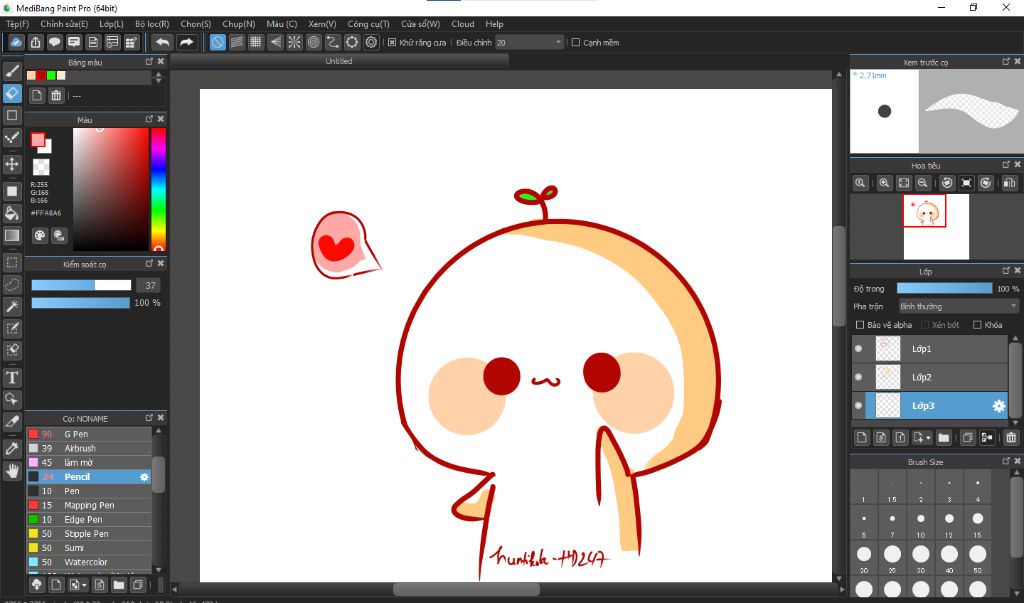This screenshot has height=603, width=1024.
Task: Open Chỉnh sửa(E) menu
Action: (x=64, y=24)
